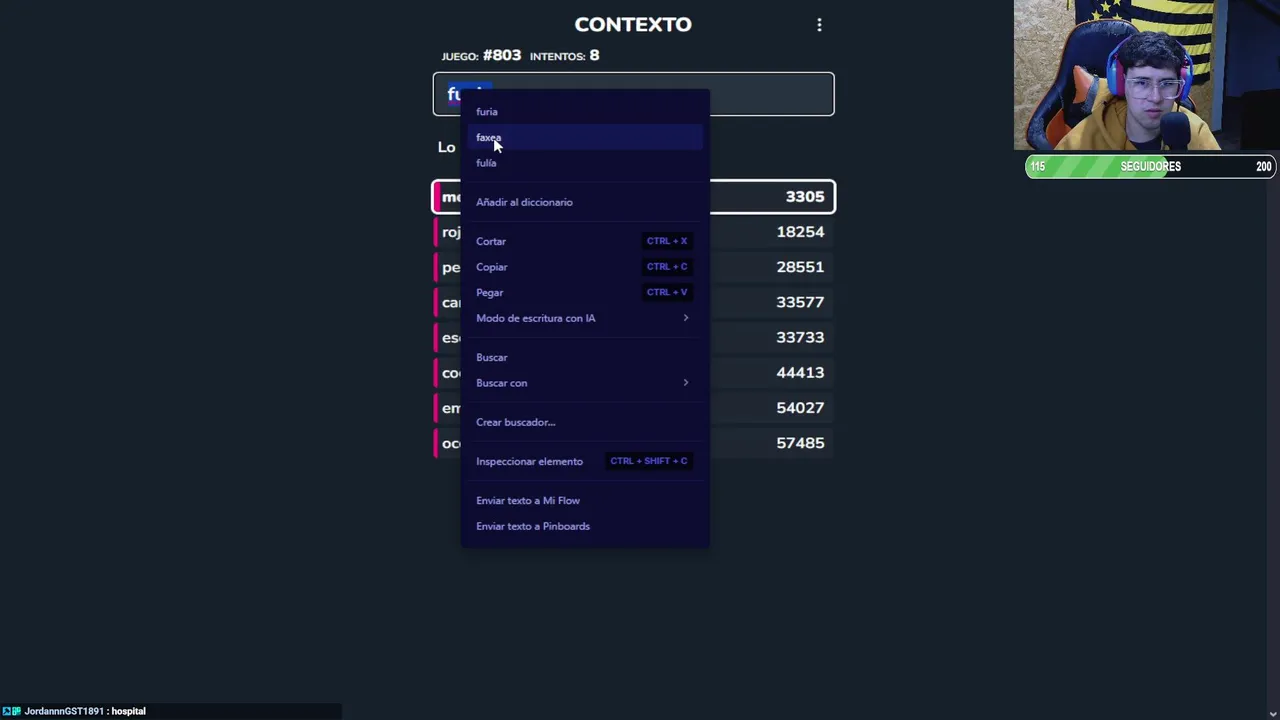The height and width of the screenshot is (720, 1280).
Task: Pick the highlighted second spelling suggestion
Action: [583, 137]
